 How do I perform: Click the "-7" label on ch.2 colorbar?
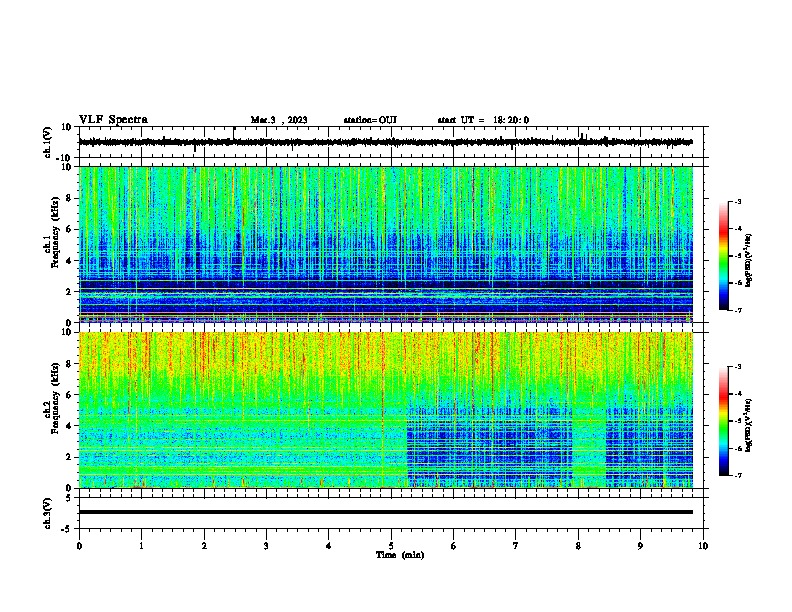tap(738, 475)
